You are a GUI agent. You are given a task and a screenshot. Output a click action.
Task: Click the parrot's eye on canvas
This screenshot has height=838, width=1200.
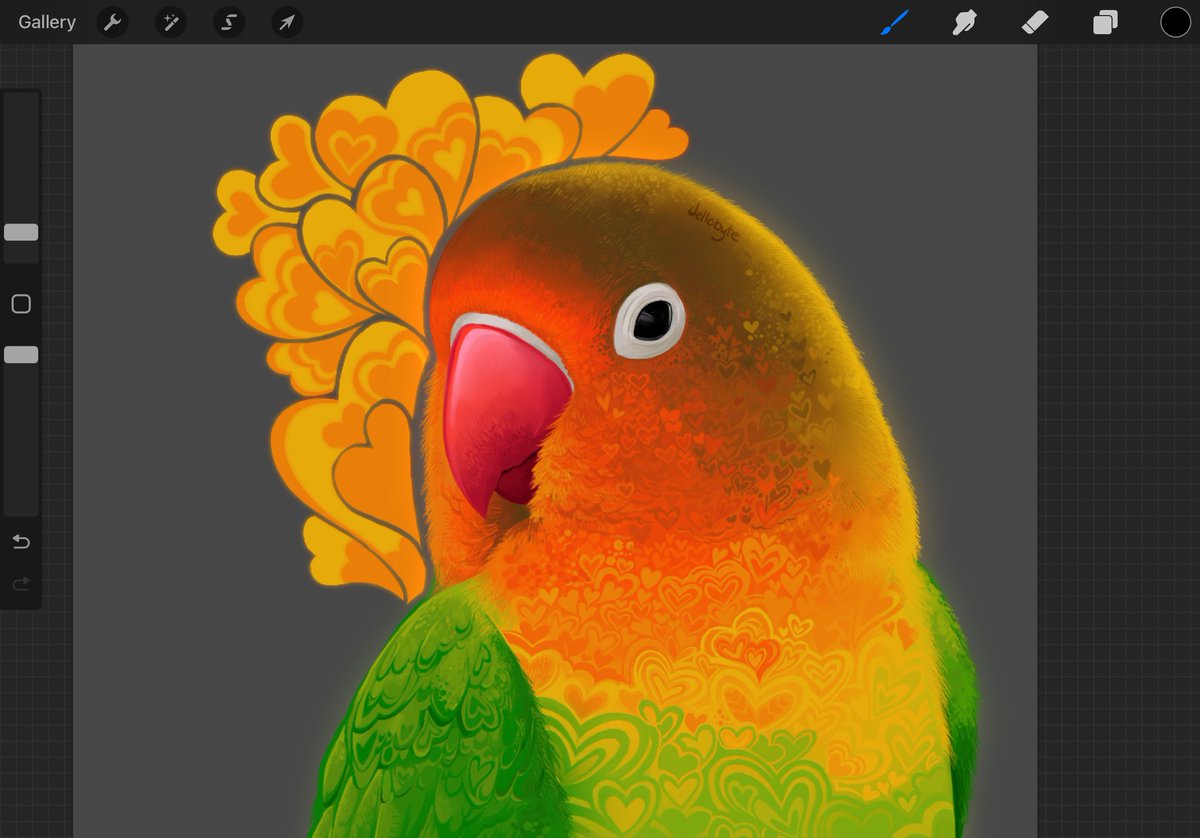[x=650, y=320]
